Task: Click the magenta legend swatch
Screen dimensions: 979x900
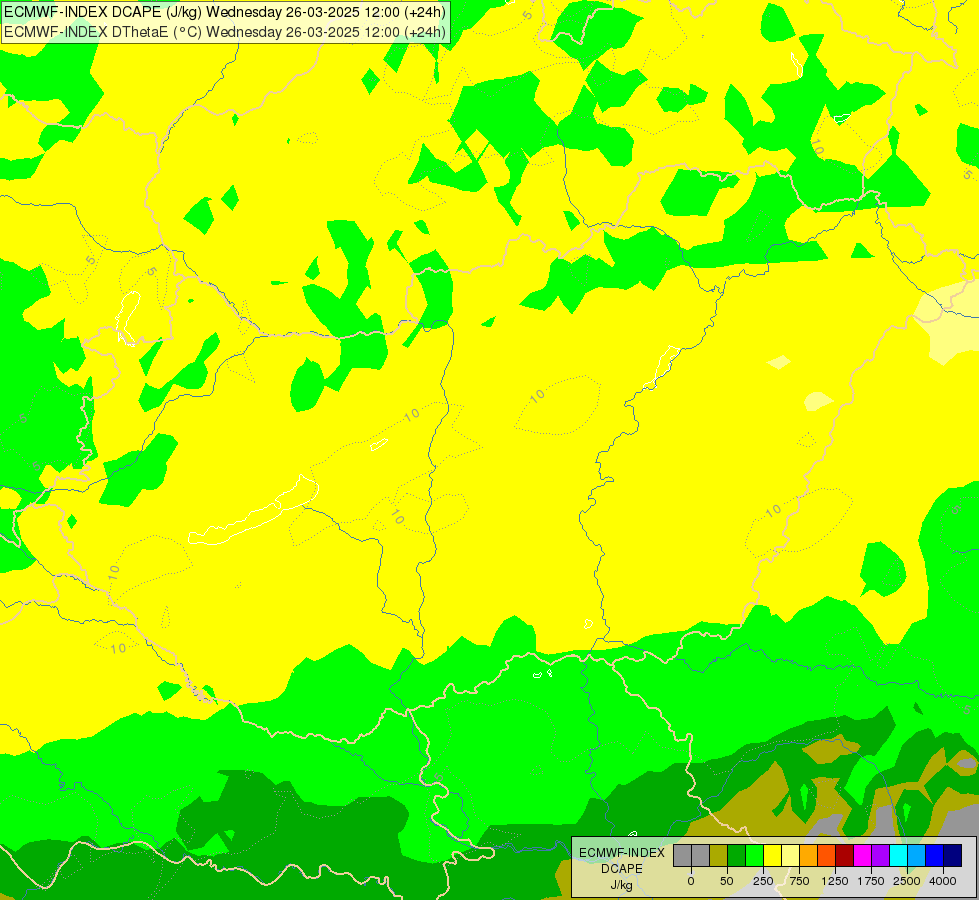Action: pos(863,856)
